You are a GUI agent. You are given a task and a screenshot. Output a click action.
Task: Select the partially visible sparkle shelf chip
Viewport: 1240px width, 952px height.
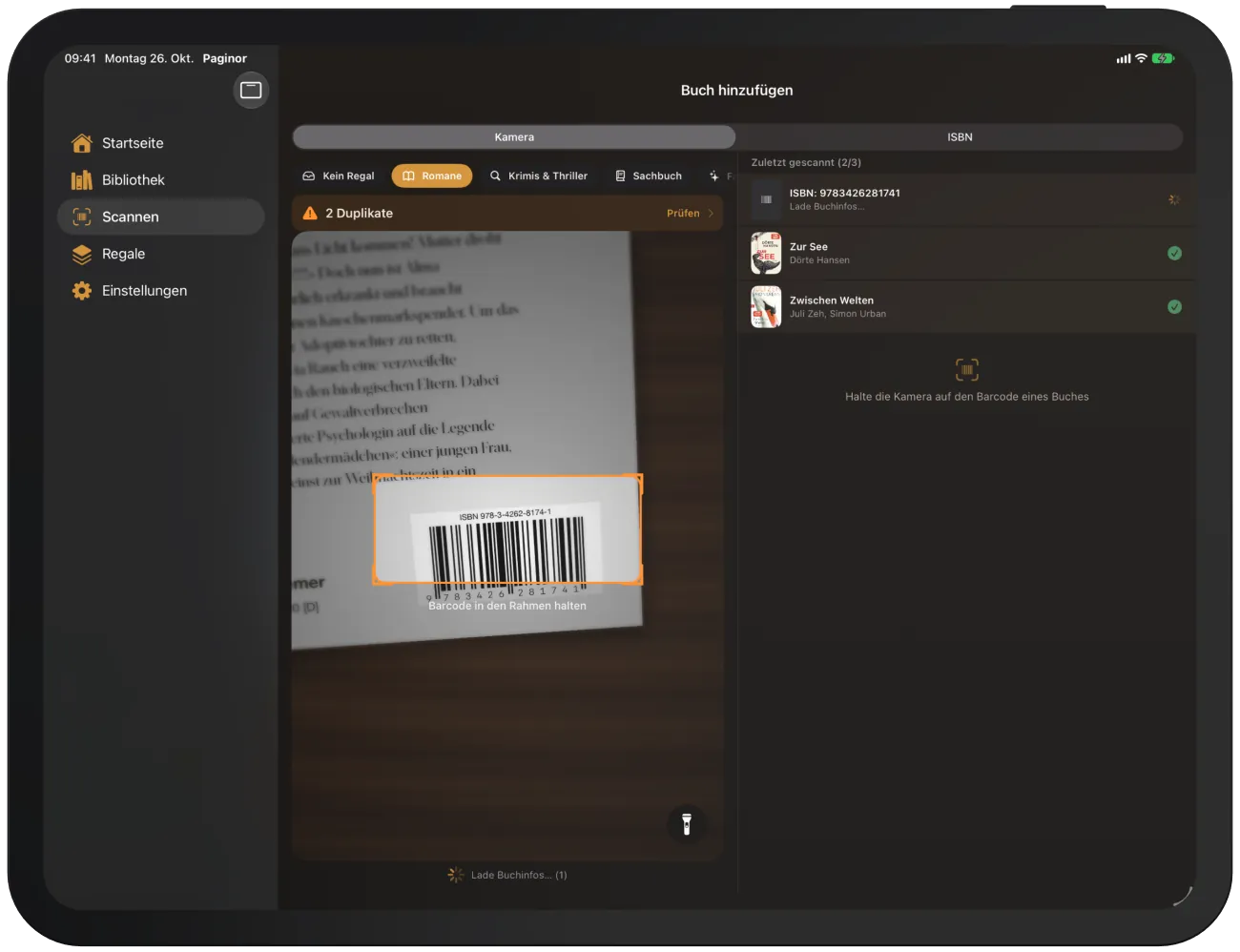[x=718, y=176]
